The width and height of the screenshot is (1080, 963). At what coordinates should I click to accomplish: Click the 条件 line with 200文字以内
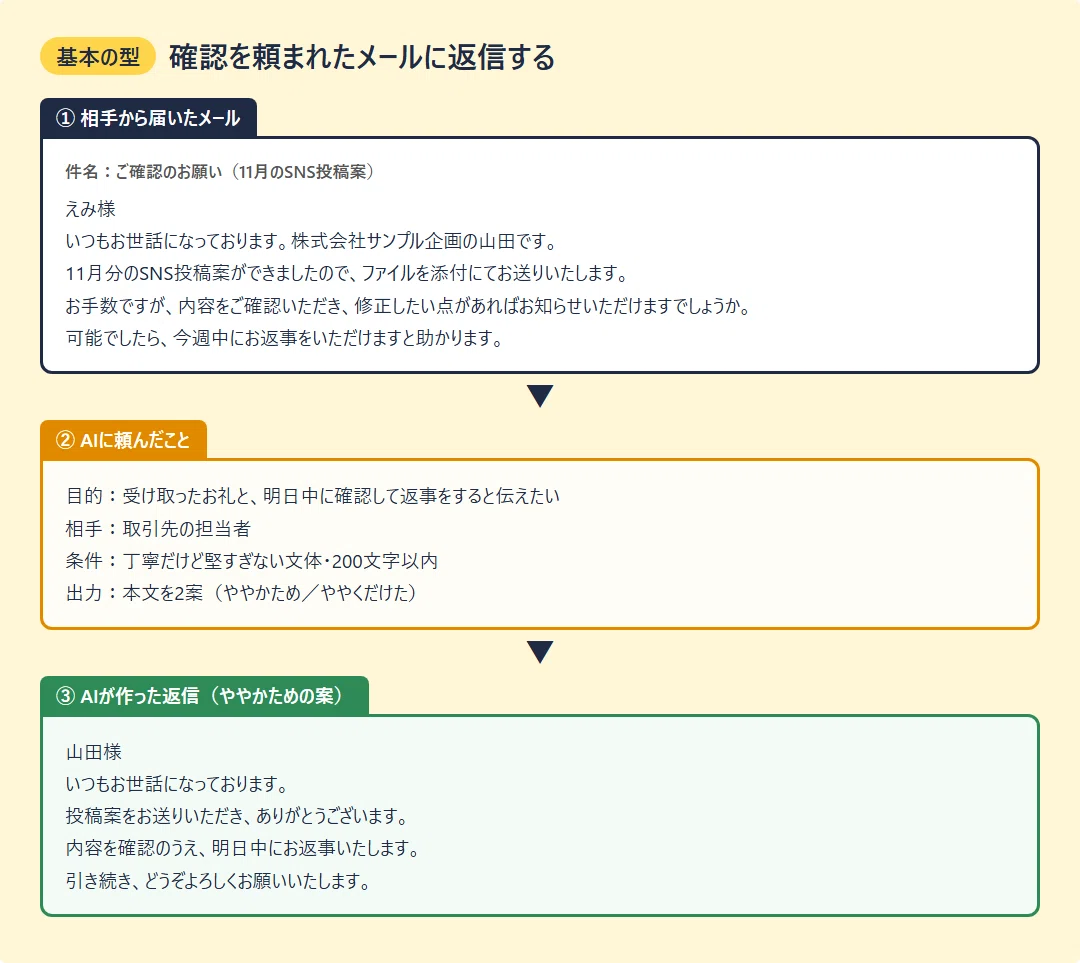[x=252, y=561]
